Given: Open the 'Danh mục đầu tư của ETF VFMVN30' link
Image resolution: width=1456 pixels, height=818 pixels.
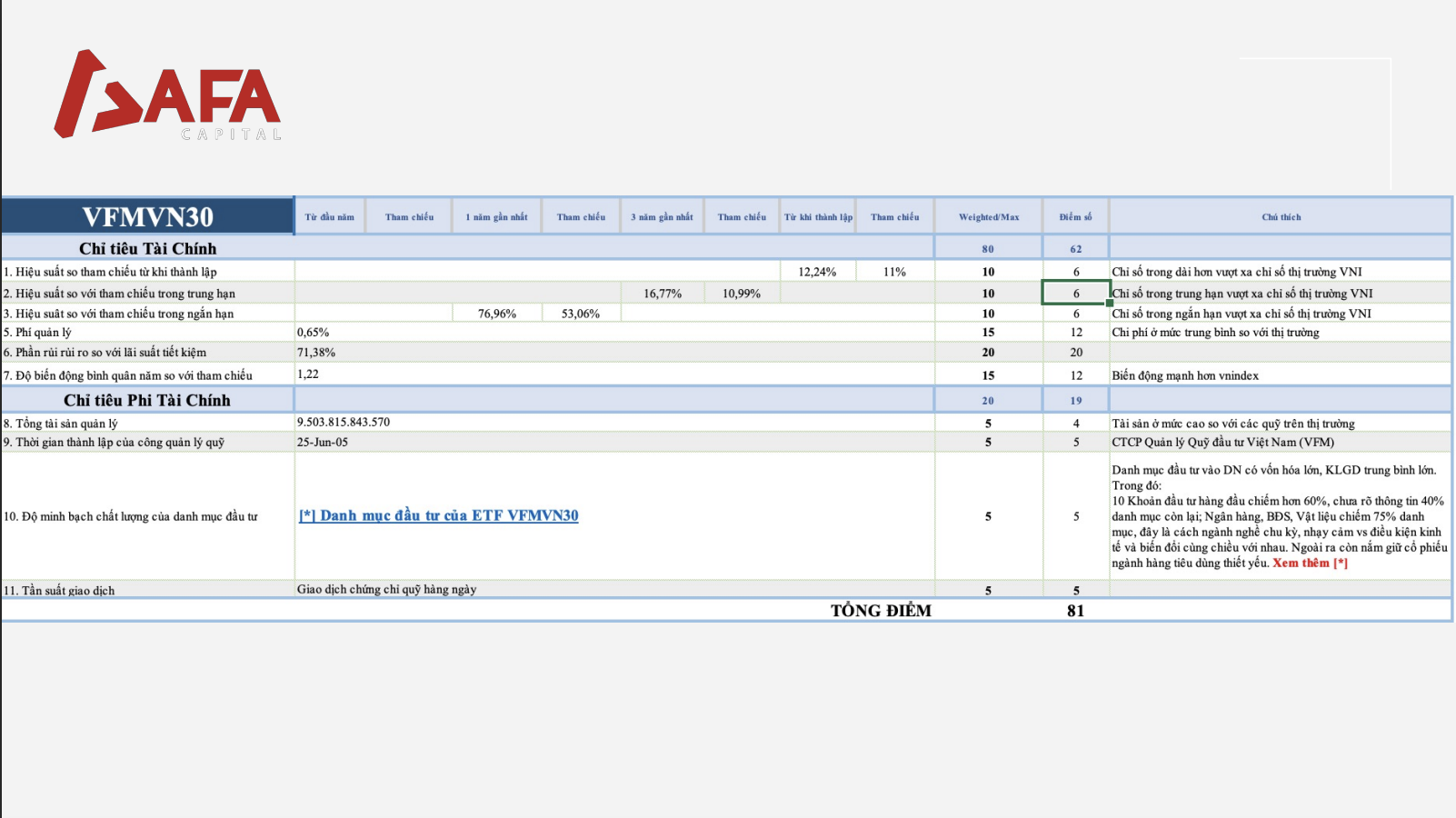Looking at the screenshot, I should tap(439, 515).
